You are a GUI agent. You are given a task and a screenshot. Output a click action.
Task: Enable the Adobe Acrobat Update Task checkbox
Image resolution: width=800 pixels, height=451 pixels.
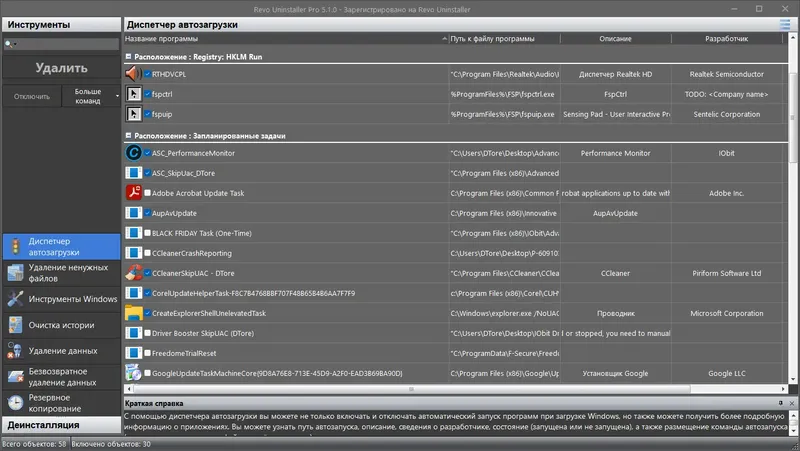[x=147, y=193]
